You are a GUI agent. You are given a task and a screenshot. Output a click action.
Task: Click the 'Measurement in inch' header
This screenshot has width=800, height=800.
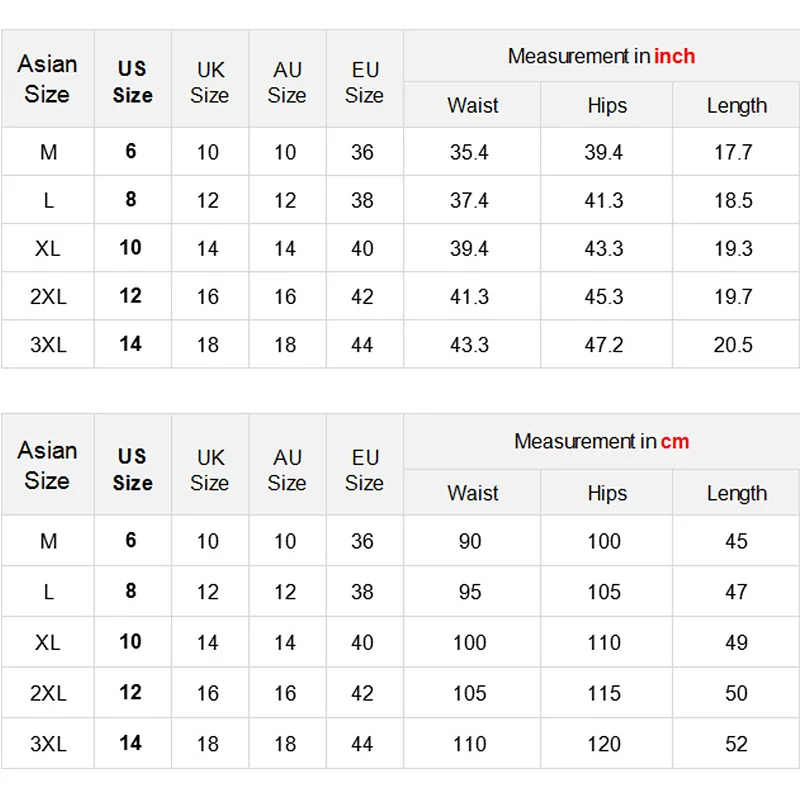(601, 57)
